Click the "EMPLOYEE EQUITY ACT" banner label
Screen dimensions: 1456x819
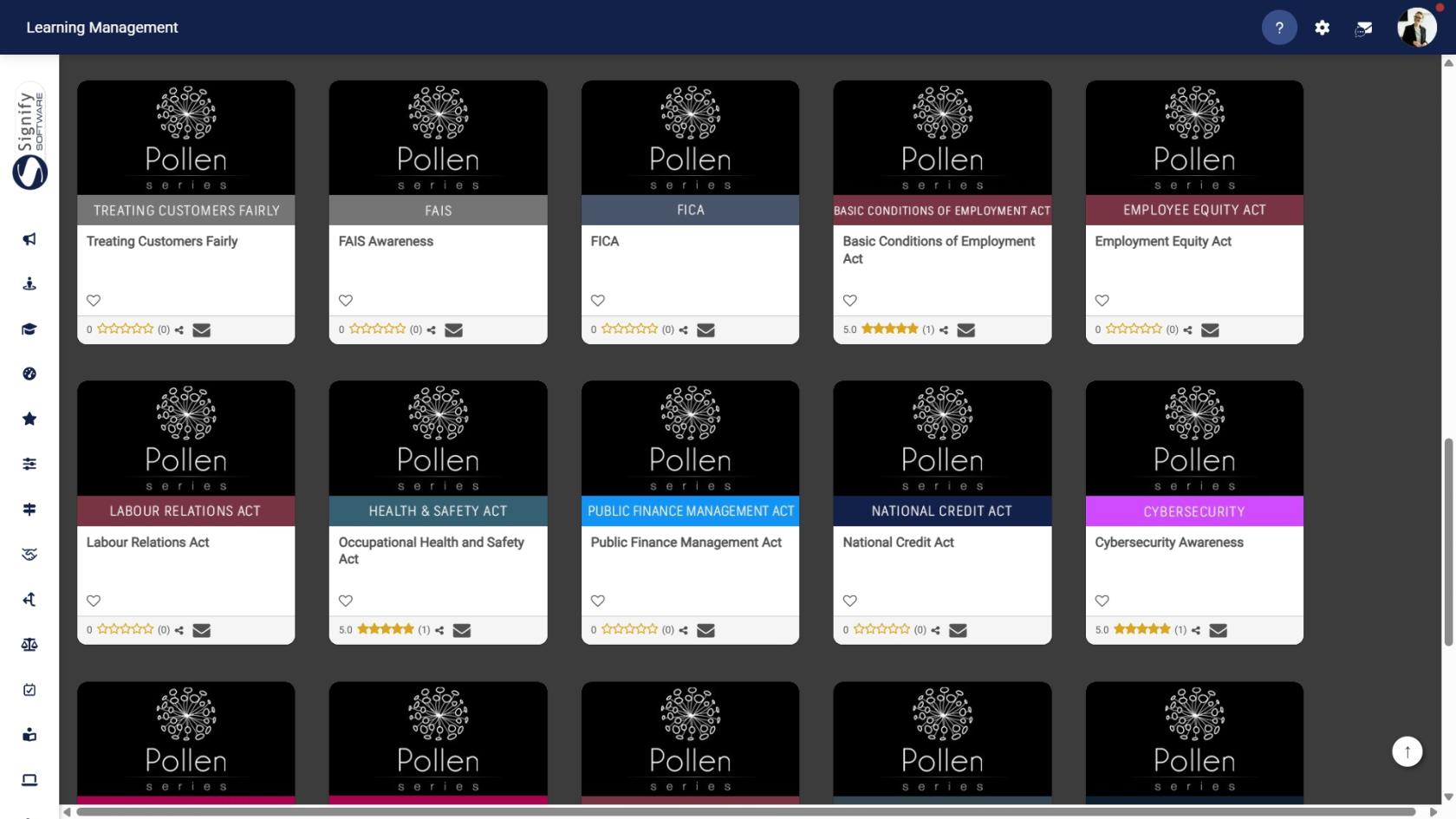tap(1194, 211)
